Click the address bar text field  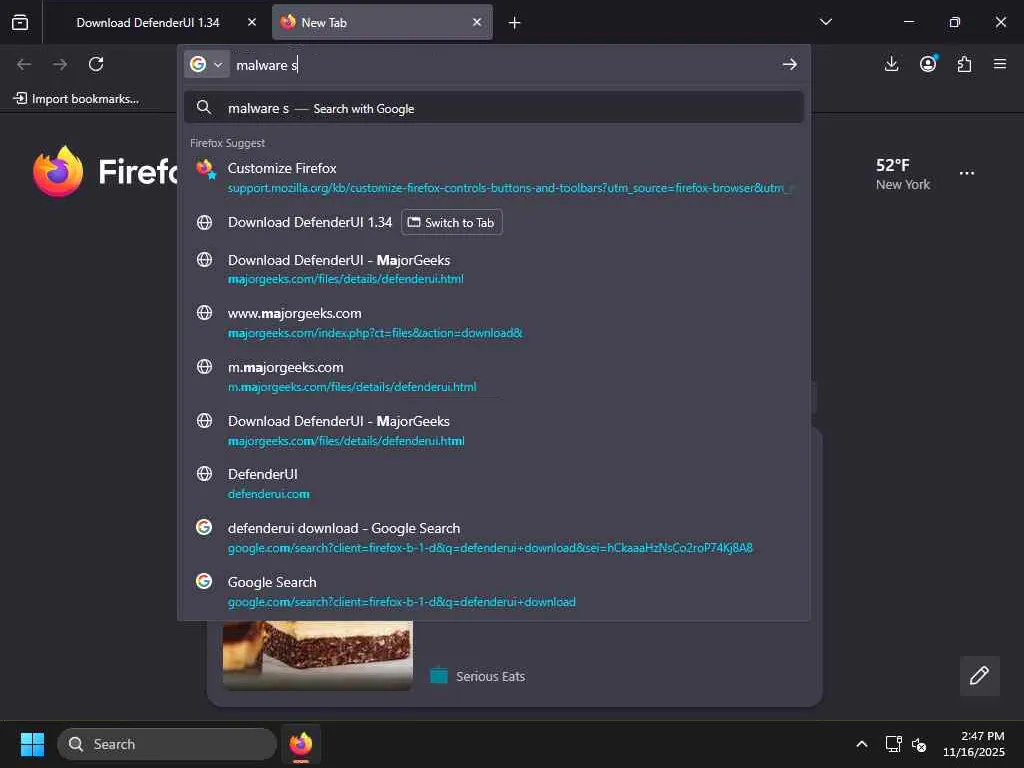click(x=503, y=65)
